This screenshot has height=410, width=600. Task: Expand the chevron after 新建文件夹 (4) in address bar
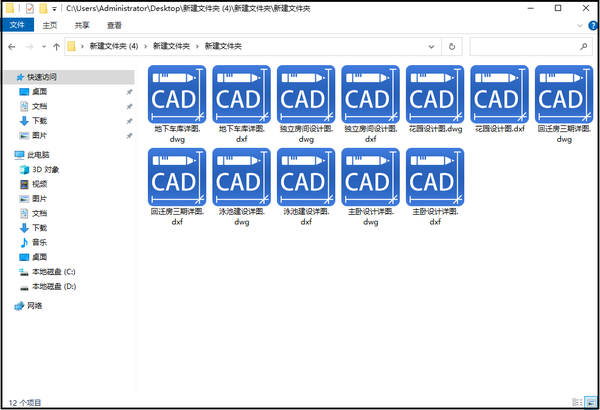pos(145,47)
